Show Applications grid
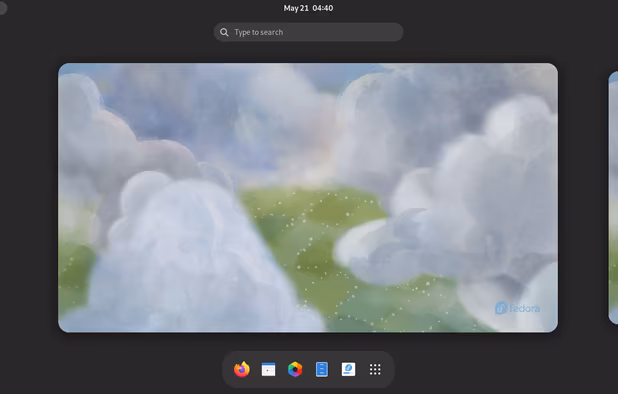 pos(375,370)
